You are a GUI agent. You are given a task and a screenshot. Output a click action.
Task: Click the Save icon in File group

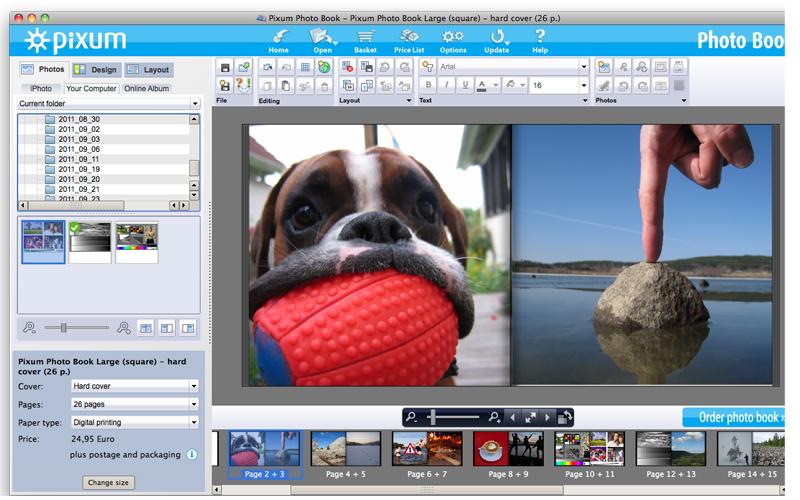pos(225,67)
